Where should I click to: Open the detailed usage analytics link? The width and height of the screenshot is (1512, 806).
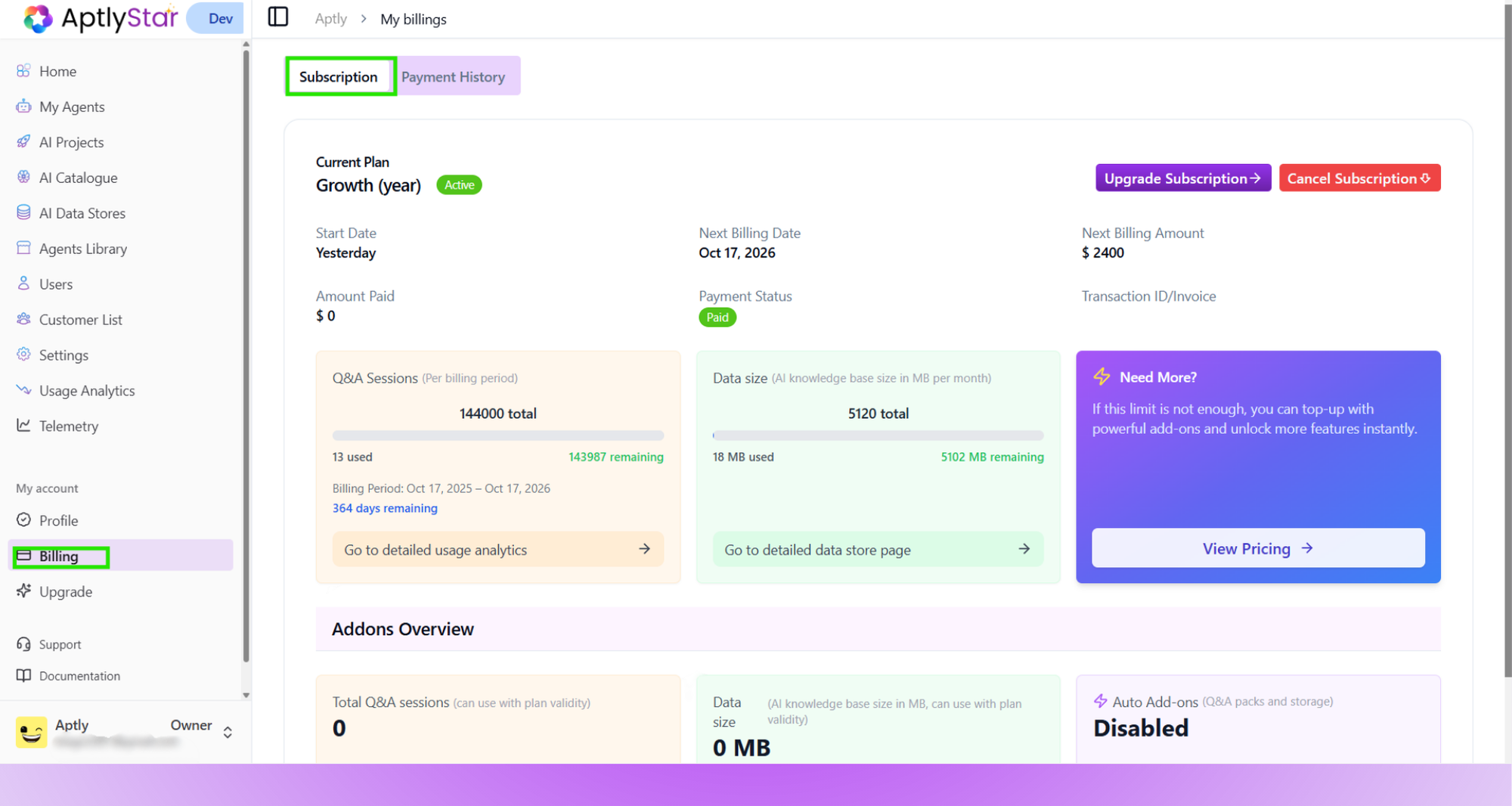coord(497,549)
